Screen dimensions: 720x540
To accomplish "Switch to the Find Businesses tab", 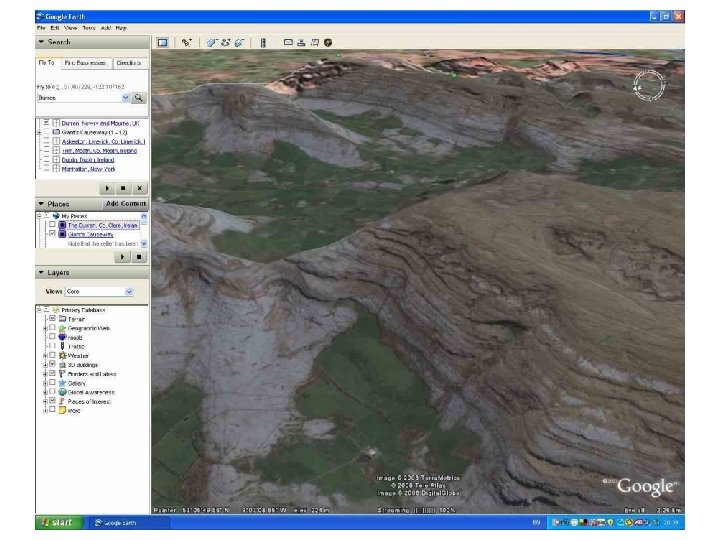I will [x=85, y=63].
